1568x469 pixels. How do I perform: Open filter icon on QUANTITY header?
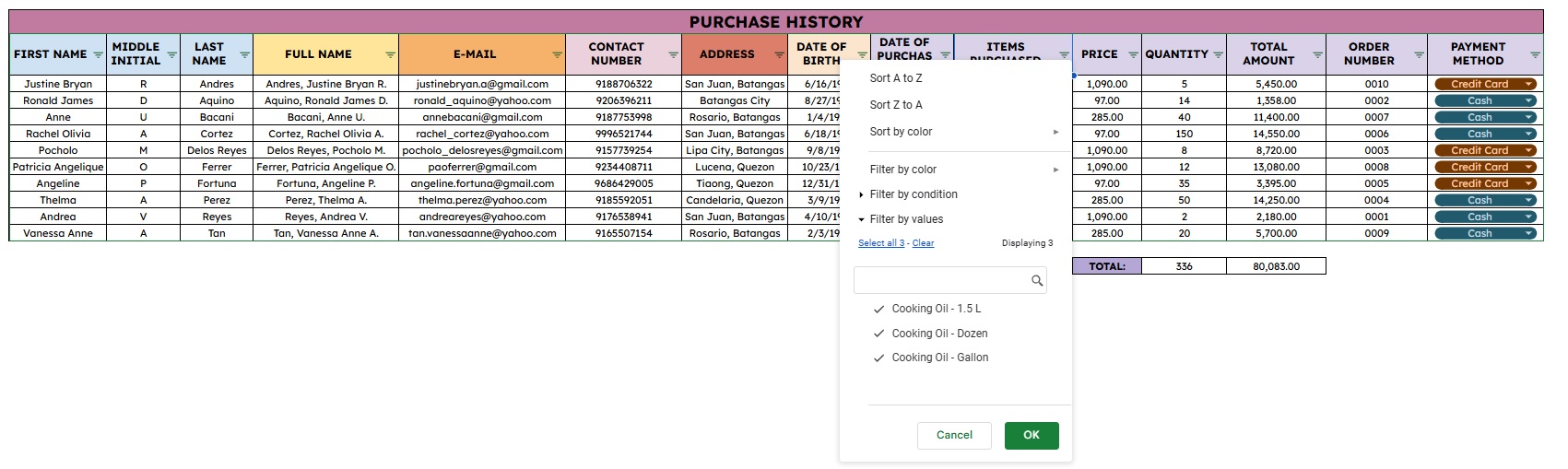[x=1218, y=55]
